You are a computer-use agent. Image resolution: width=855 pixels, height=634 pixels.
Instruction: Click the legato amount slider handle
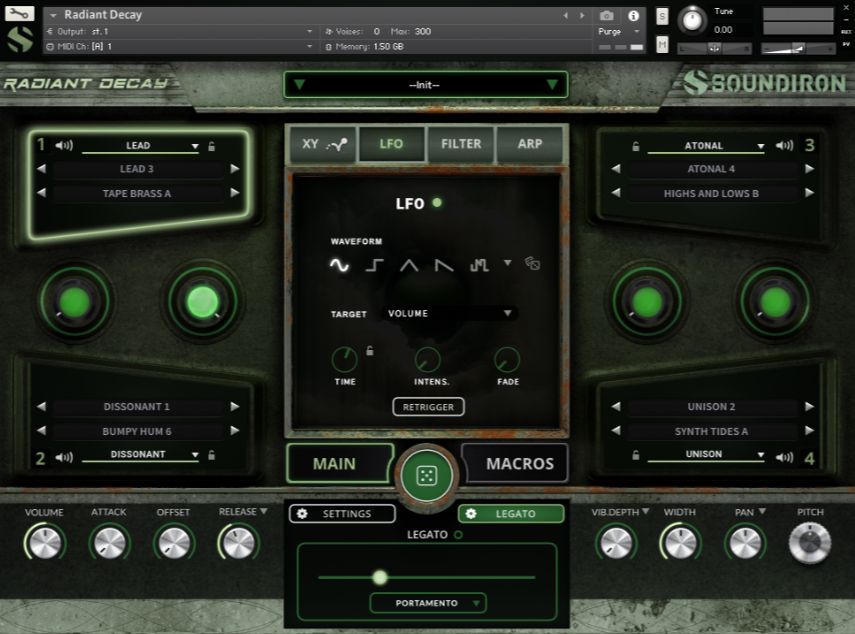tap(380, 577)
